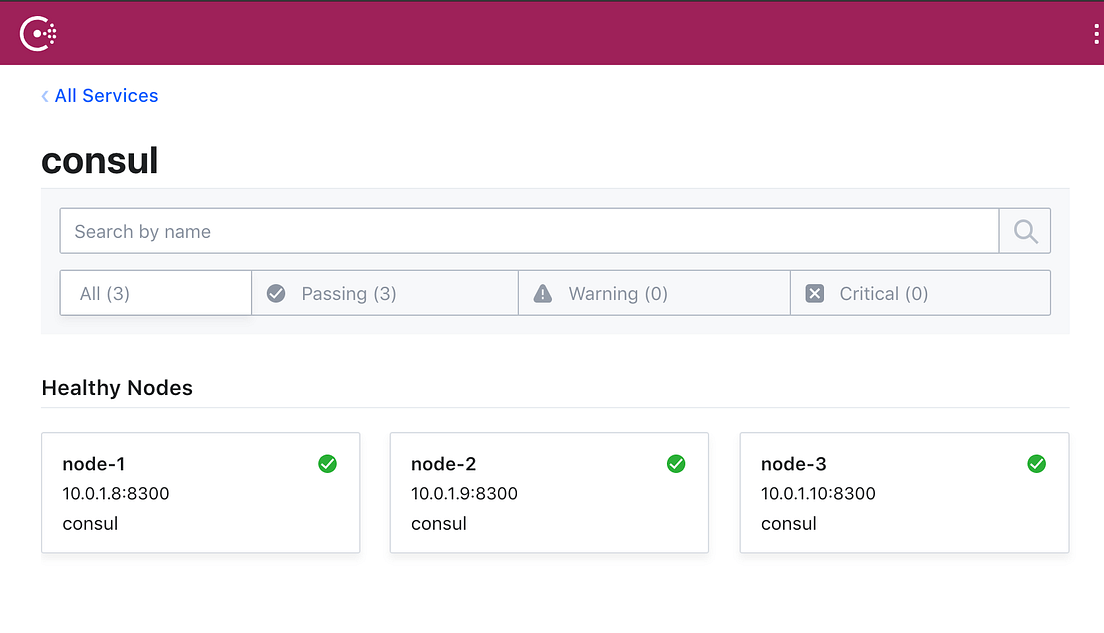Select the All (3) filter tab

[x=156, y=293]
